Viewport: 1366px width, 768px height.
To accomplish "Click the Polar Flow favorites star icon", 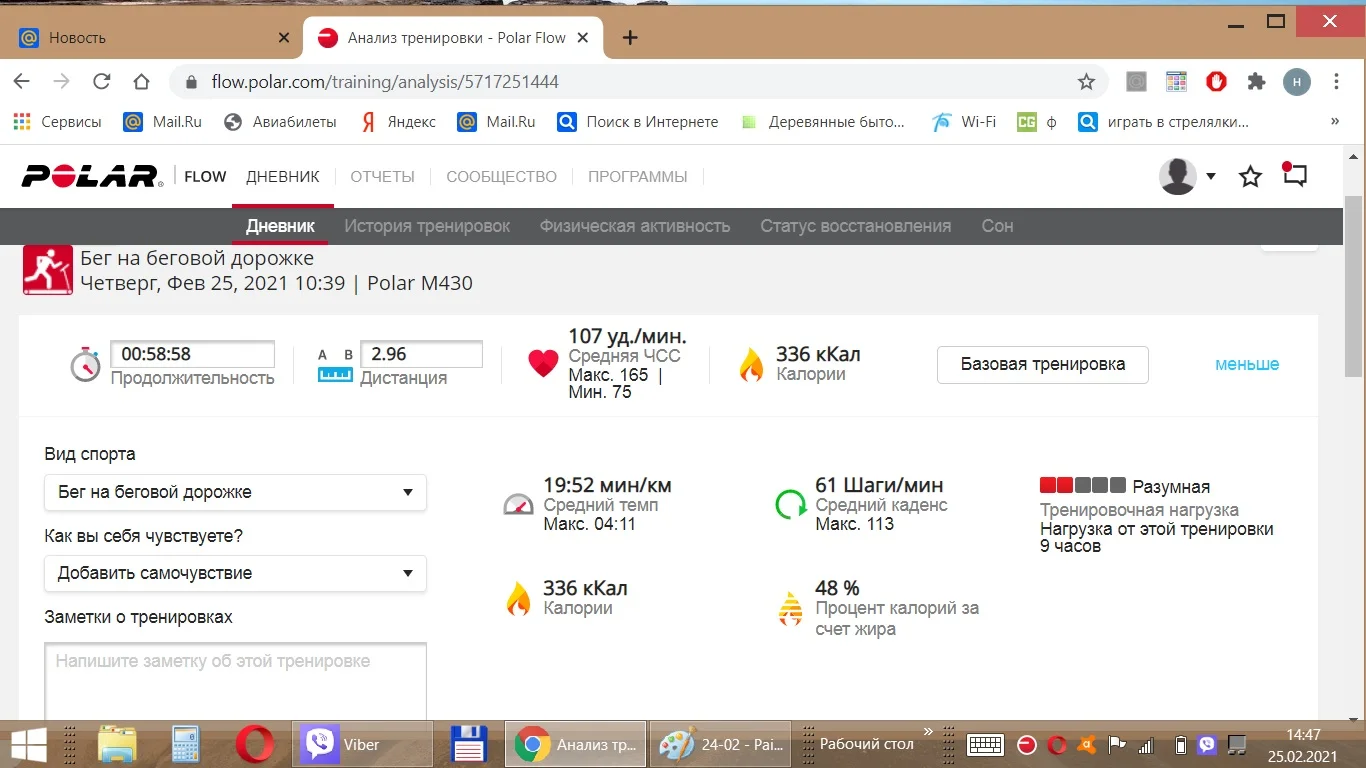I will [x=1250, y=177].
